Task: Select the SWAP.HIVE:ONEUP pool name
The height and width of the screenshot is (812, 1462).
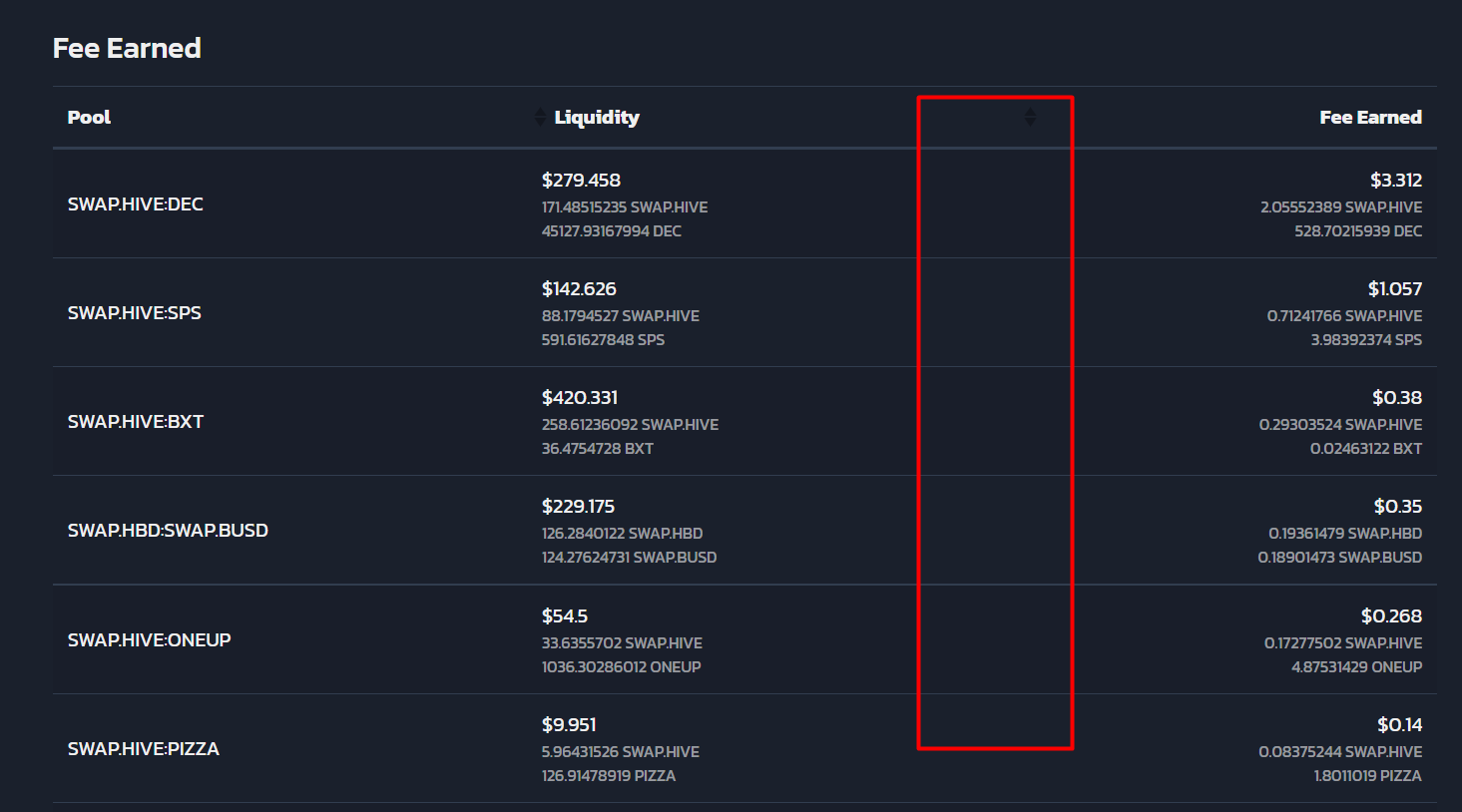Action: pyautogui.click(x=150, y=639)
